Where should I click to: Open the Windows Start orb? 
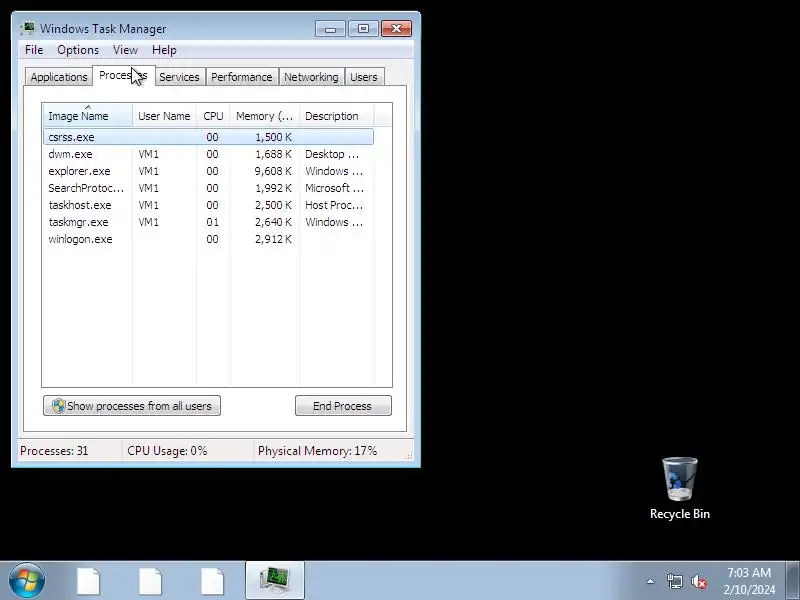tap(27, 581)
